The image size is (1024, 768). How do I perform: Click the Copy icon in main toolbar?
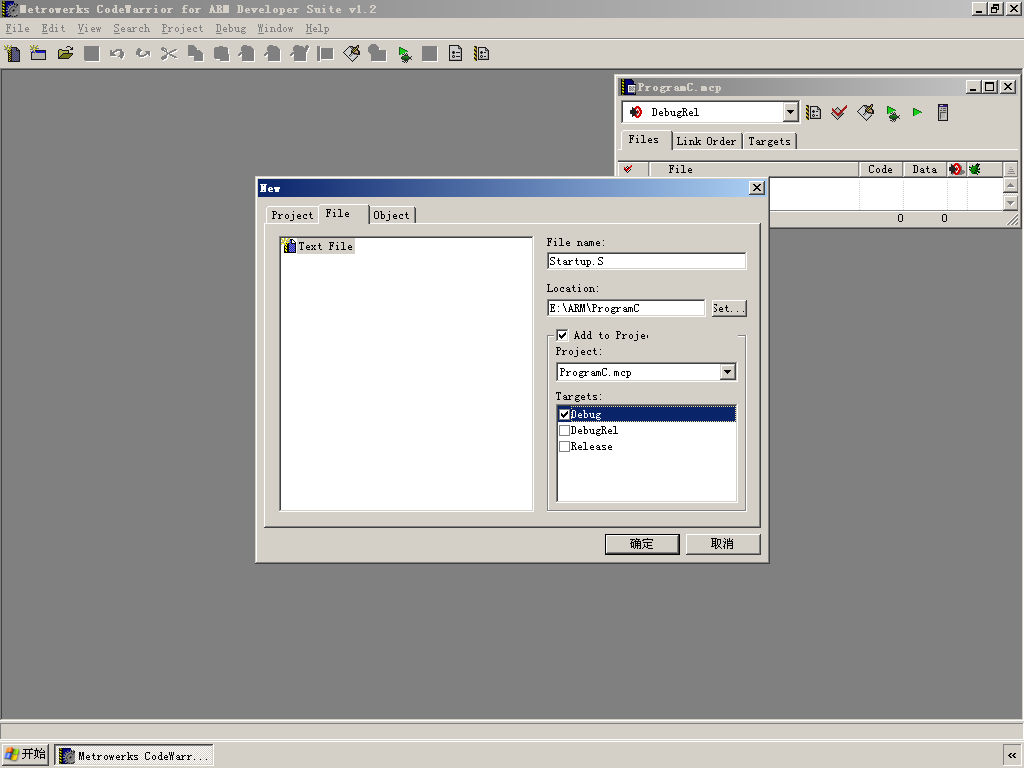(x=195, y=54)
